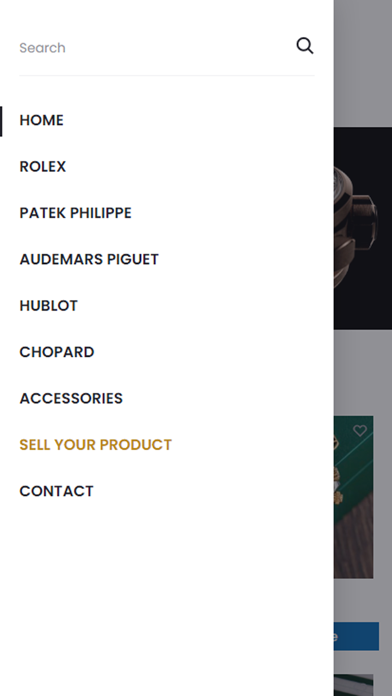Navigate to the CHOPARD category
The height and width of the screenshot is (696, 392).
click(57, 352)
